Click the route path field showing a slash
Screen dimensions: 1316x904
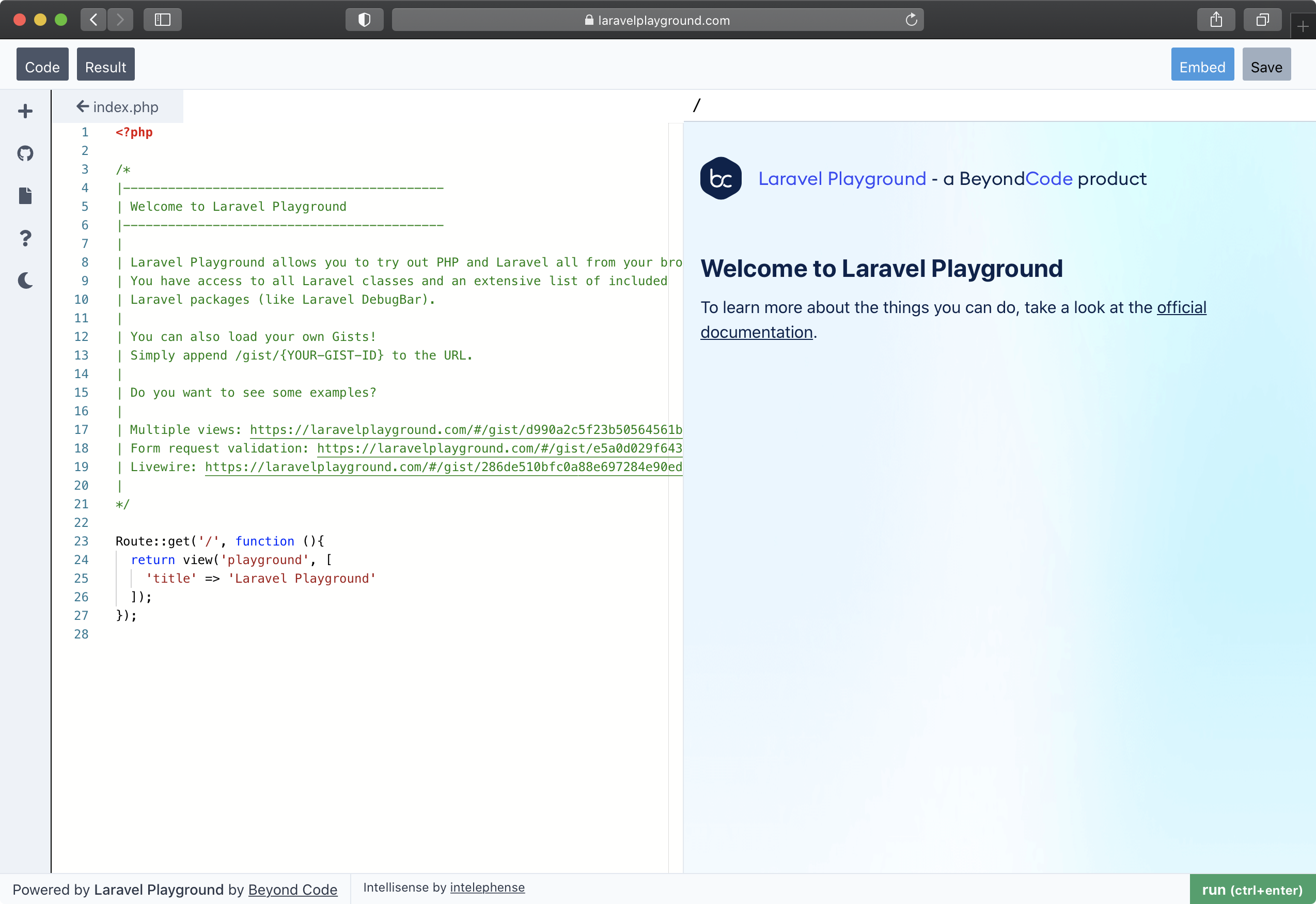[x=999, y=105]
